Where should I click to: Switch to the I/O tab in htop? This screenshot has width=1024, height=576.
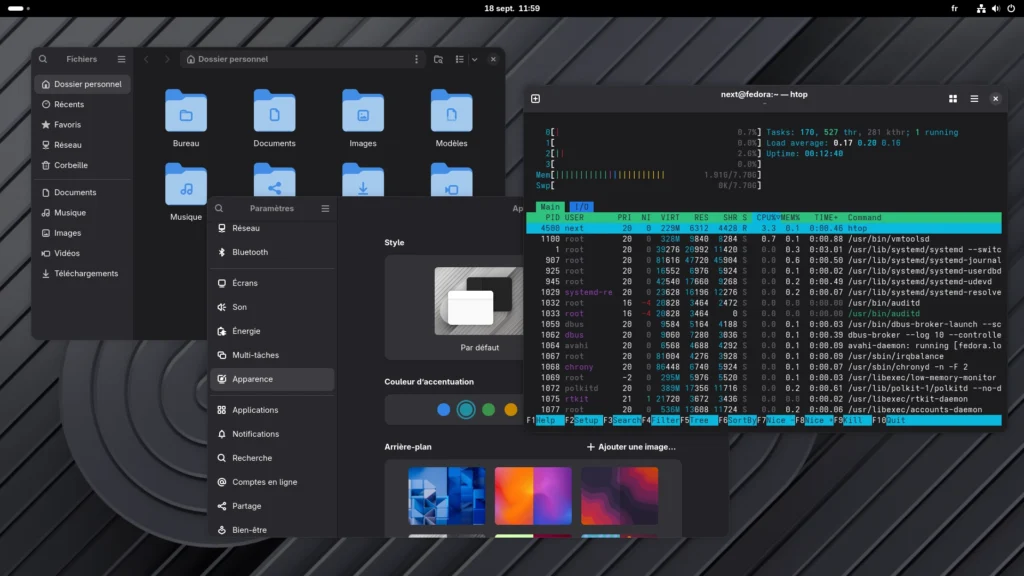[582, 206]
